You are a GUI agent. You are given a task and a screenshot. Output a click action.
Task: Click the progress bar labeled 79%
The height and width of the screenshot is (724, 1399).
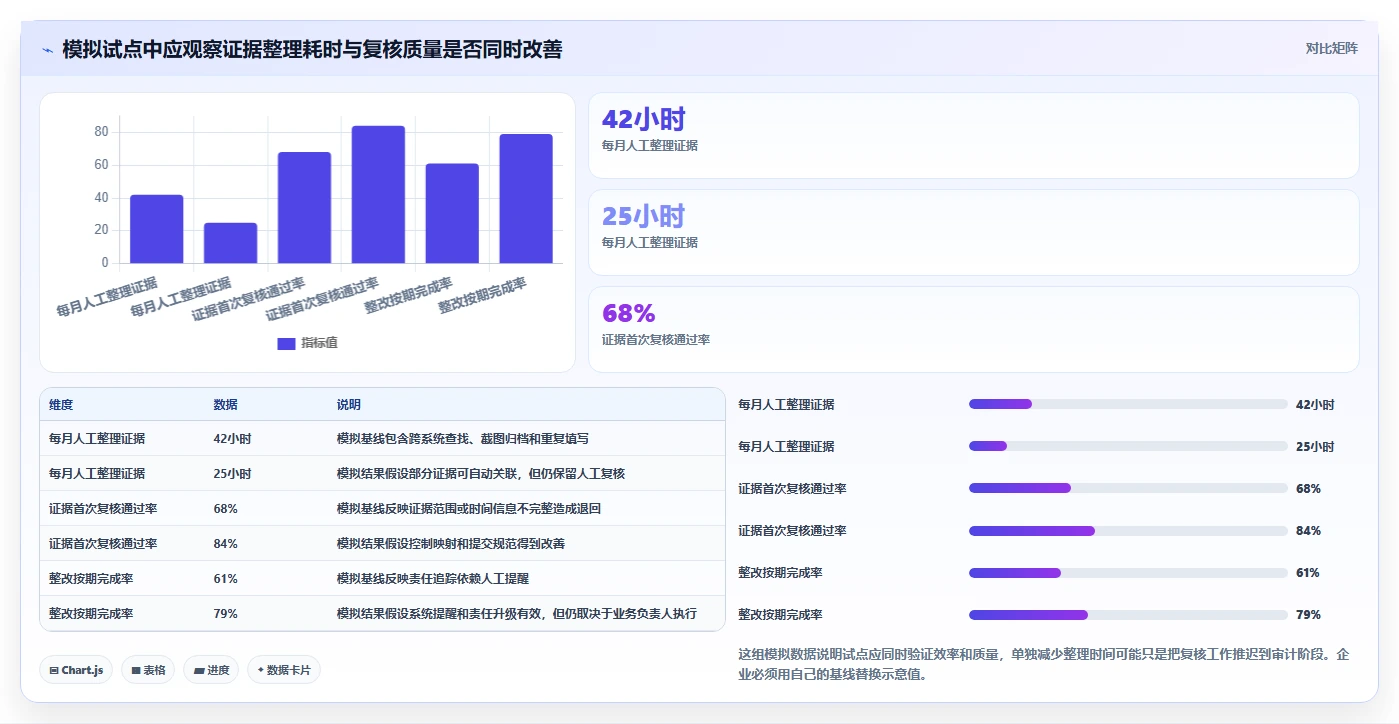pos(1128,614)
